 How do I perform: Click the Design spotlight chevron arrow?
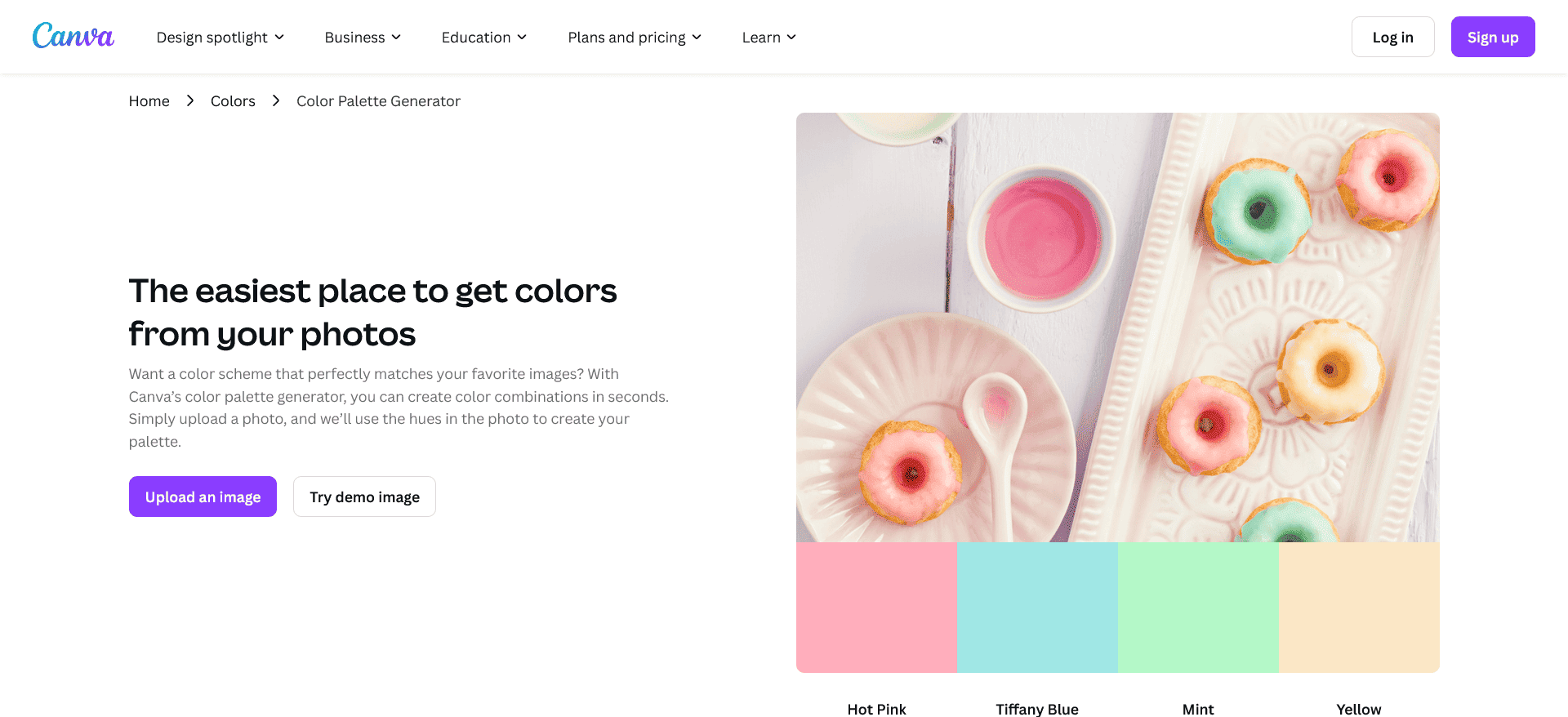point(280,37)
